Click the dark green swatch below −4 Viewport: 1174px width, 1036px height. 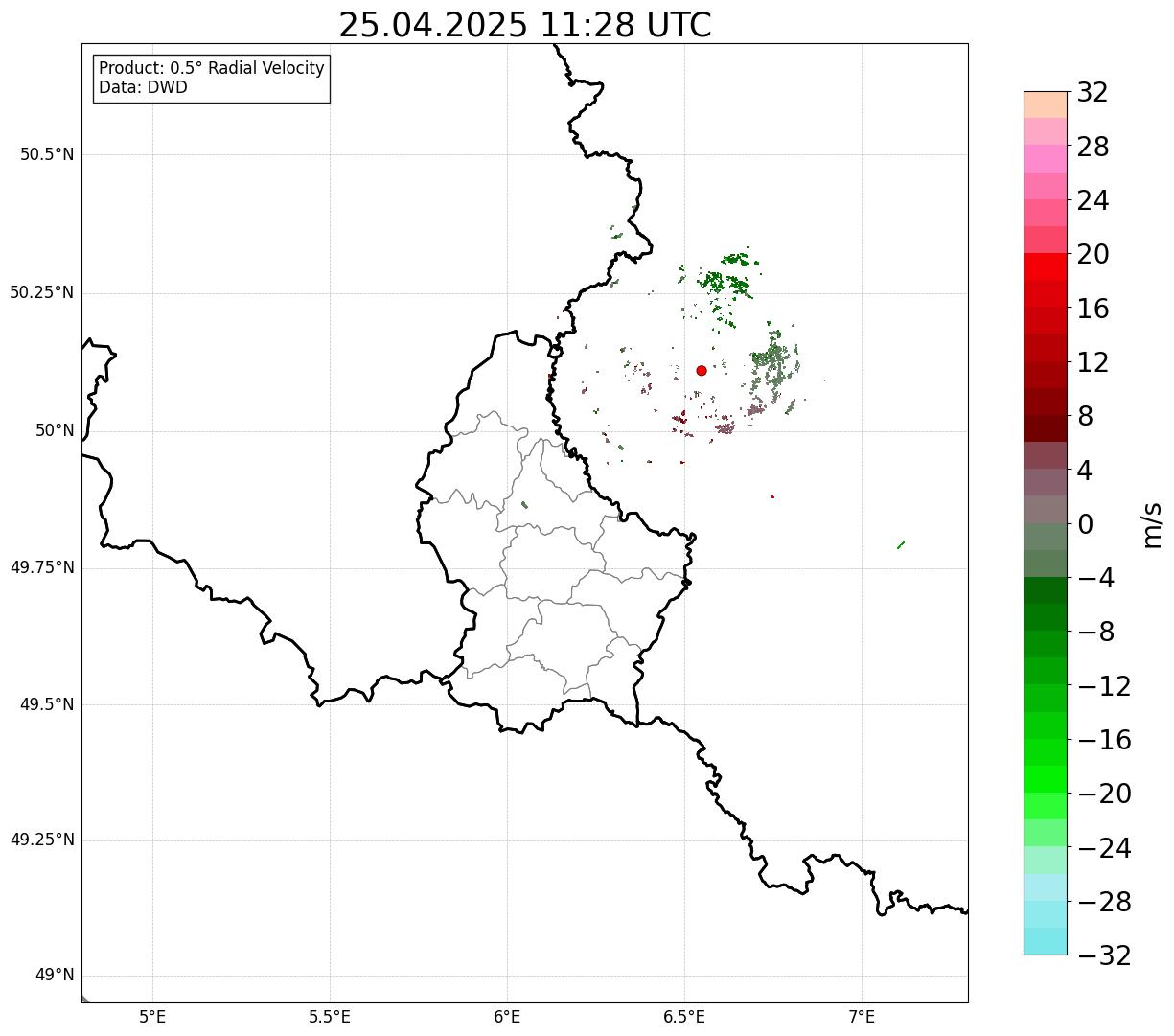click(x=1046, y=591)
